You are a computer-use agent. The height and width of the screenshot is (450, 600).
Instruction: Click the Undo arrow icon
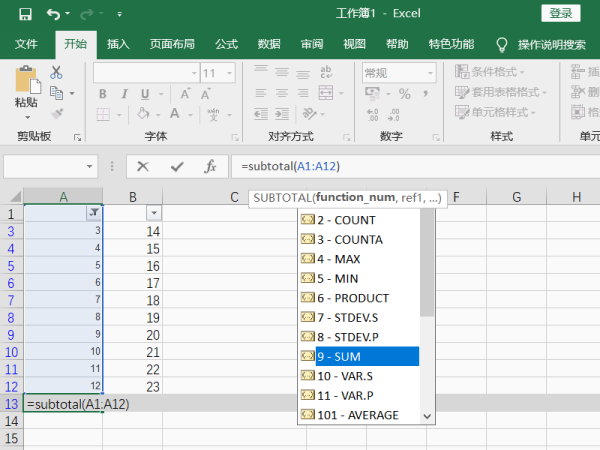click(x=53, y=14)
